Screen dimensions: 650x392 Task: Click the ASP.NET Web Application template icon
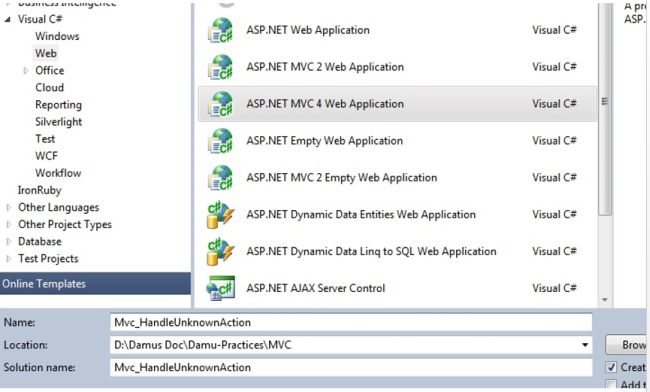click(220, 30)
